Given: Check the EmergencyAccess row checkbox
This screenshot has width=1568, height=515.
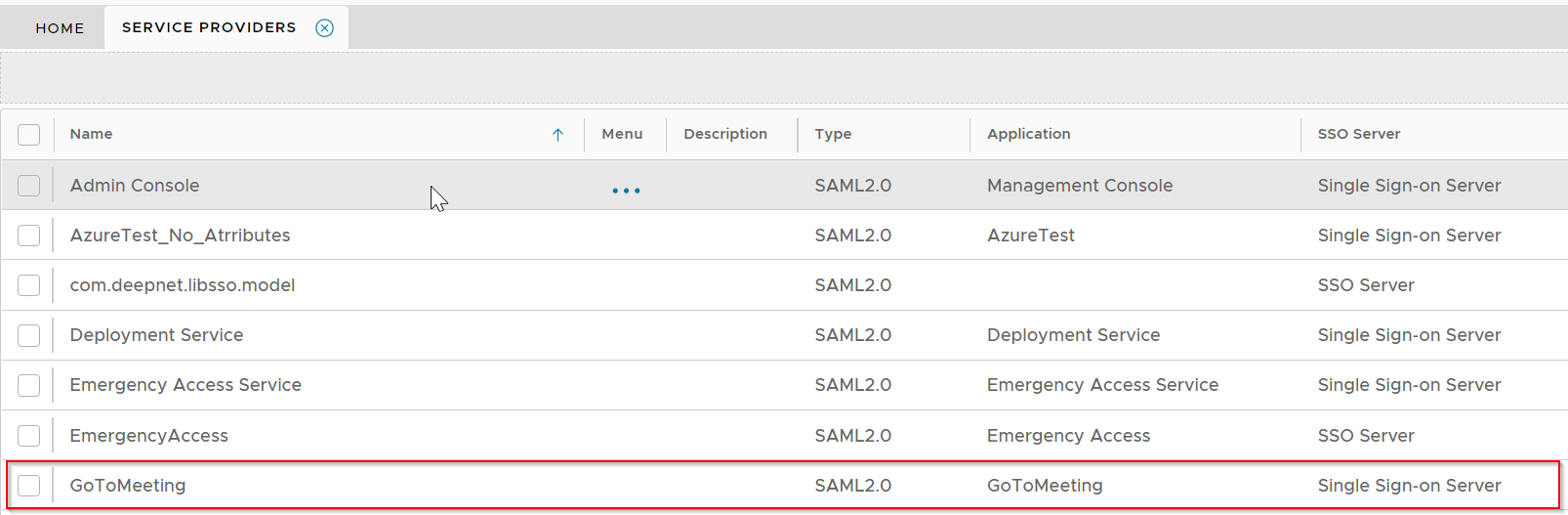Looking at the screenshot, I should (x=29, y=436).
